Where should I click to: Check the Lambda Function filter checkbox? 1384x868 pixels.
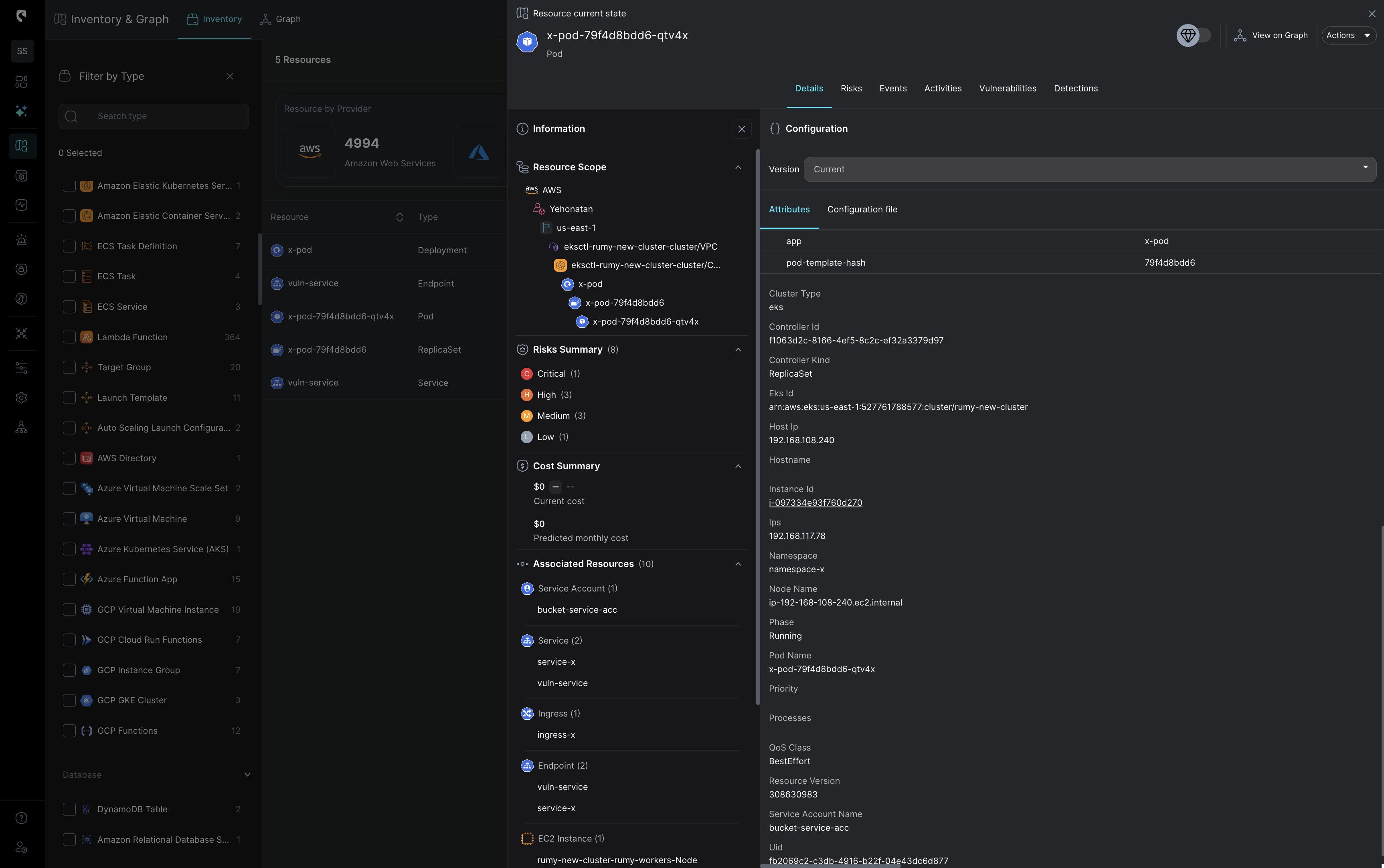(69, 337)
